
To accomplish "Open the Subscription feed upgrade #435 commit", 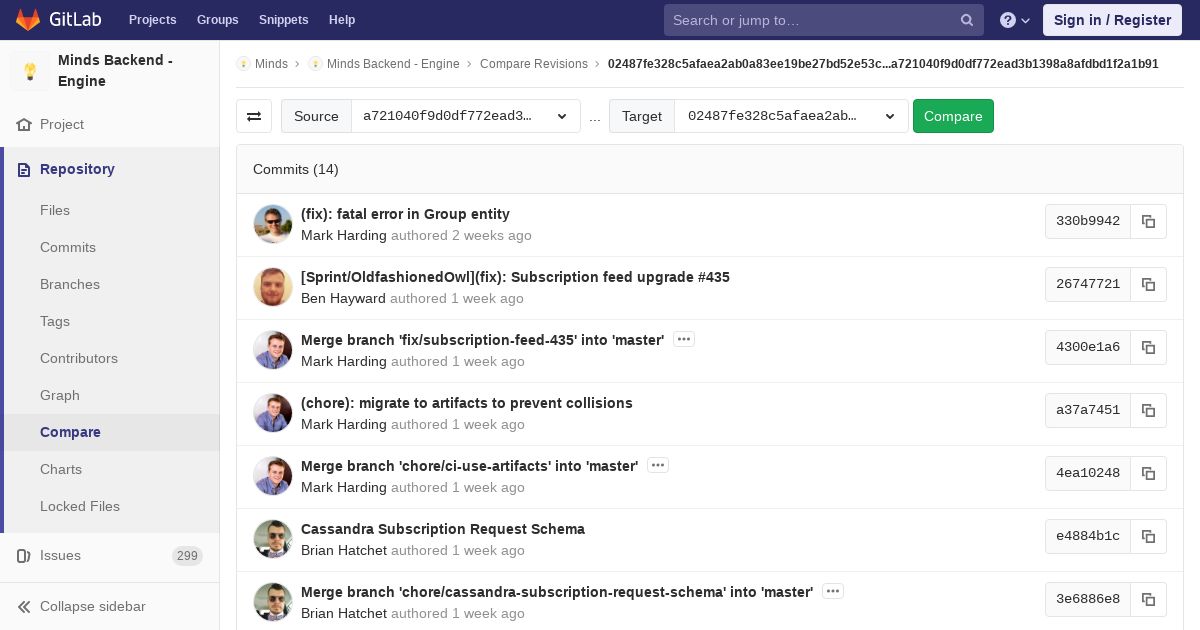I will coord(515,277).
